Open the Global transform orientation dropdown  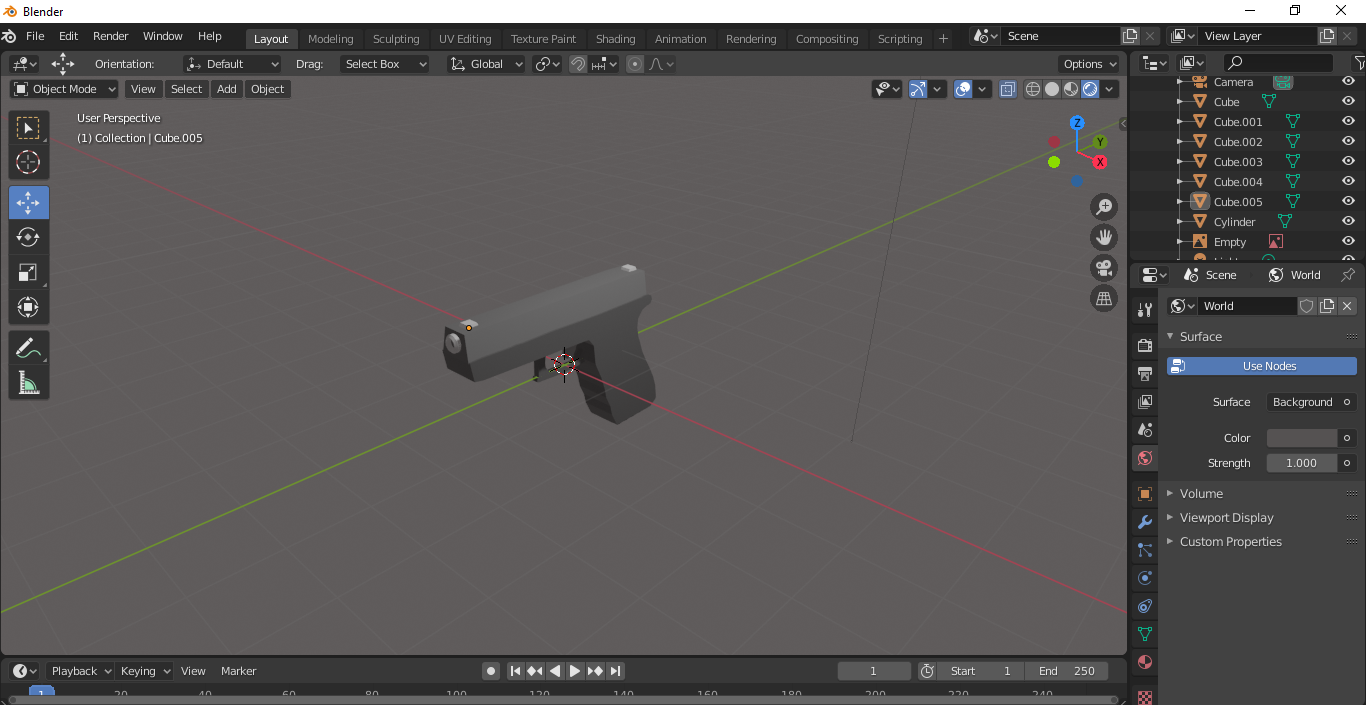click(x=486, y=64)
